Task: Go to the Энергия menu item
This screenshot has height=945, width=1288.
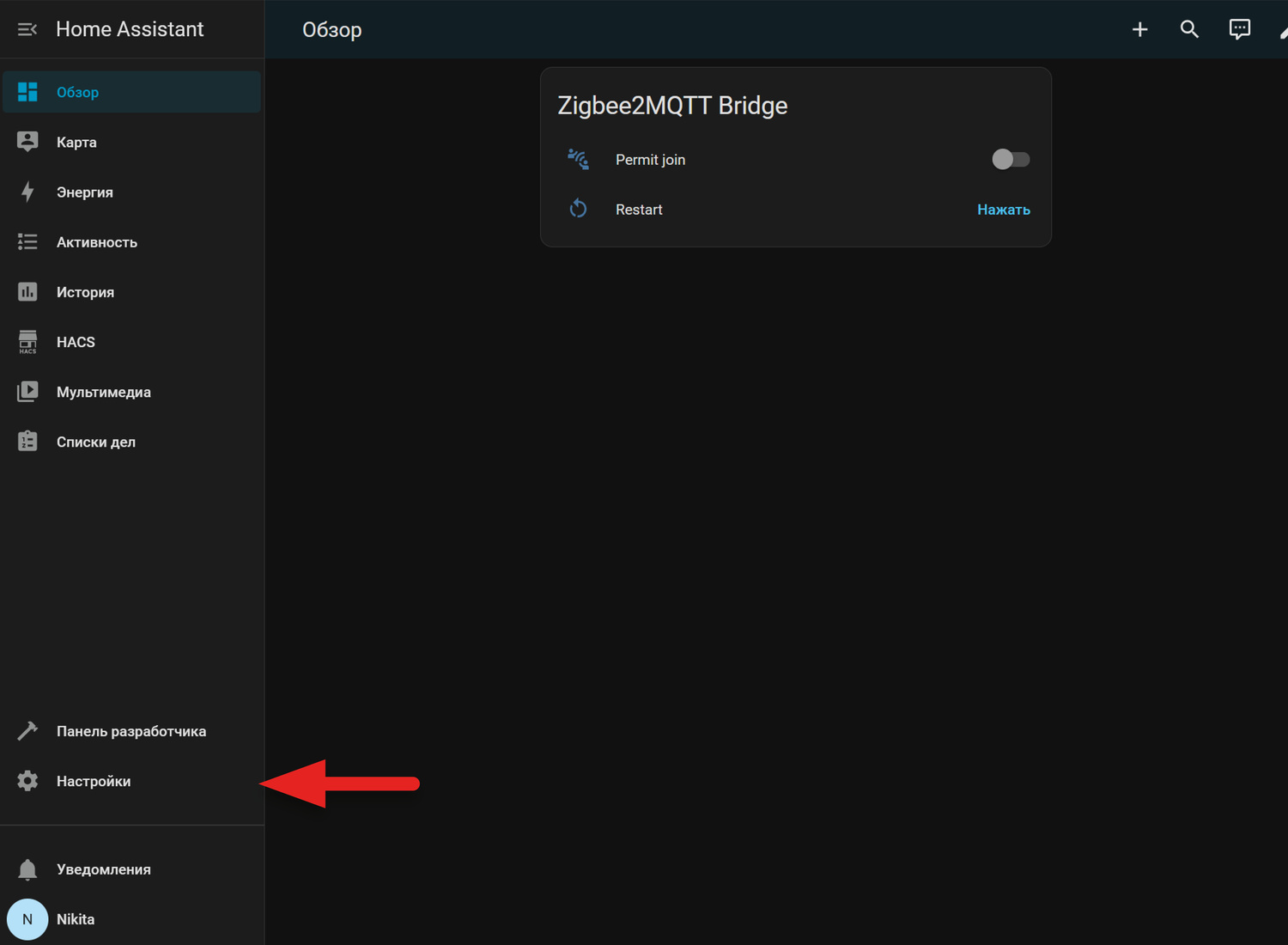Action: click(132, 192)
